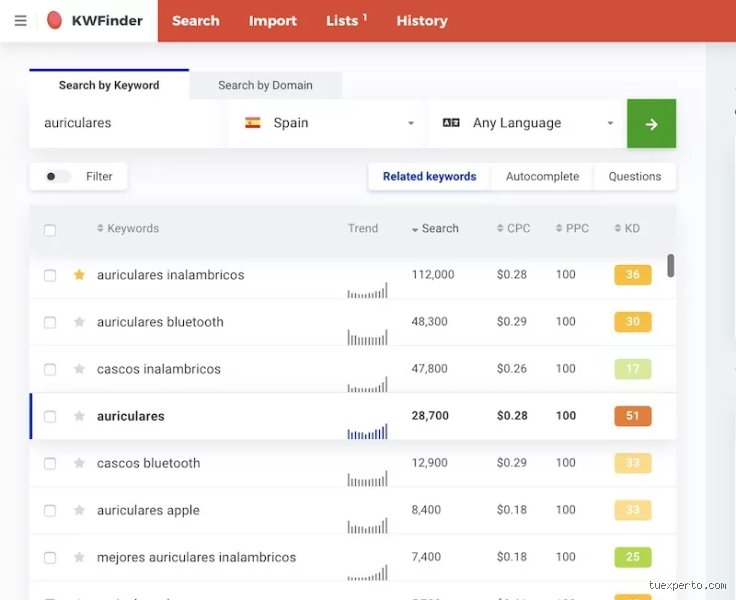Click the 112,000 search volume value
The width and height of the screenshot is (736, 600).
pyautogui.click(x=433, y=274)
